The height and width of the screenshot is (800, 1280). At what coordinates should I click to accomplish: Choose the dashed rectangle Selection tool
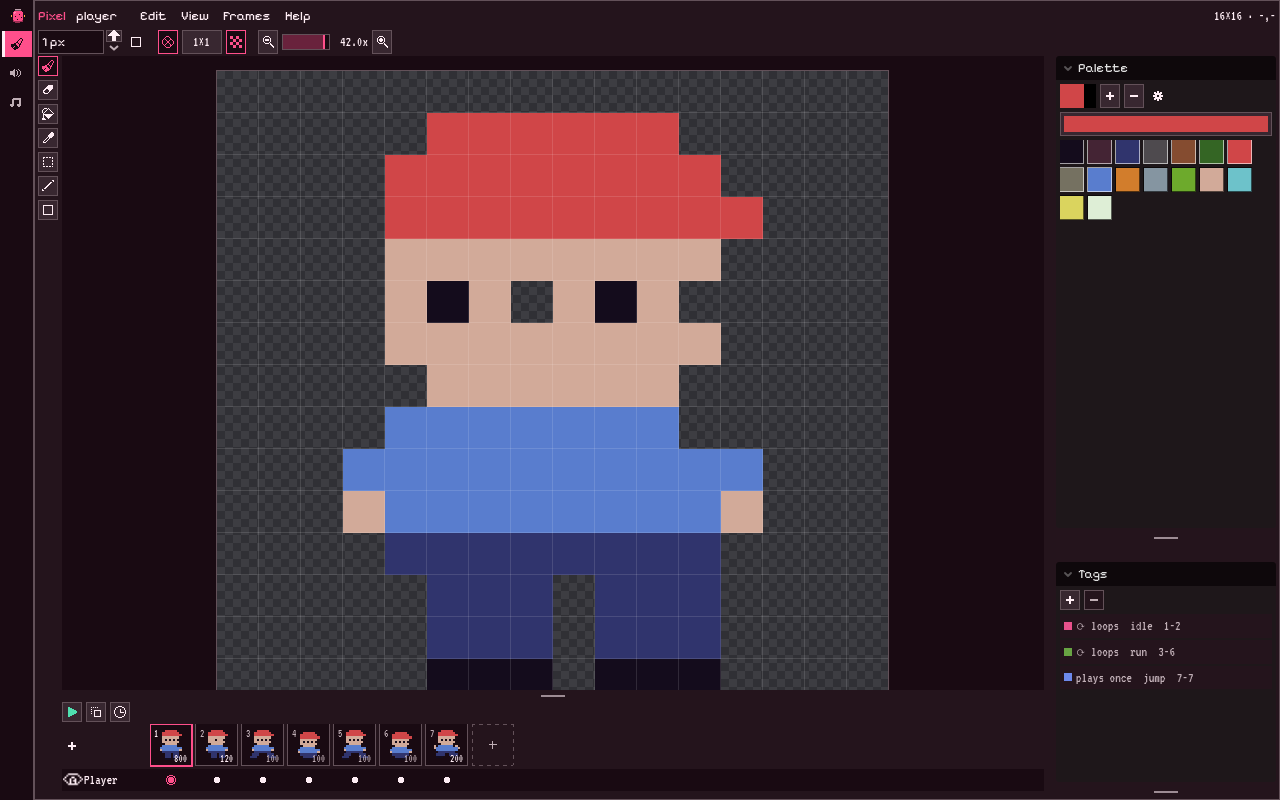pyautogui.click(x=48, y=162)
